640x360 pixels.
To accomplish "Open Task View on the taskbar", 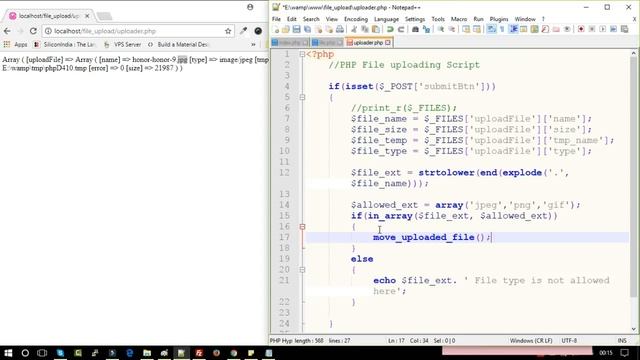I will coord(42,353).
